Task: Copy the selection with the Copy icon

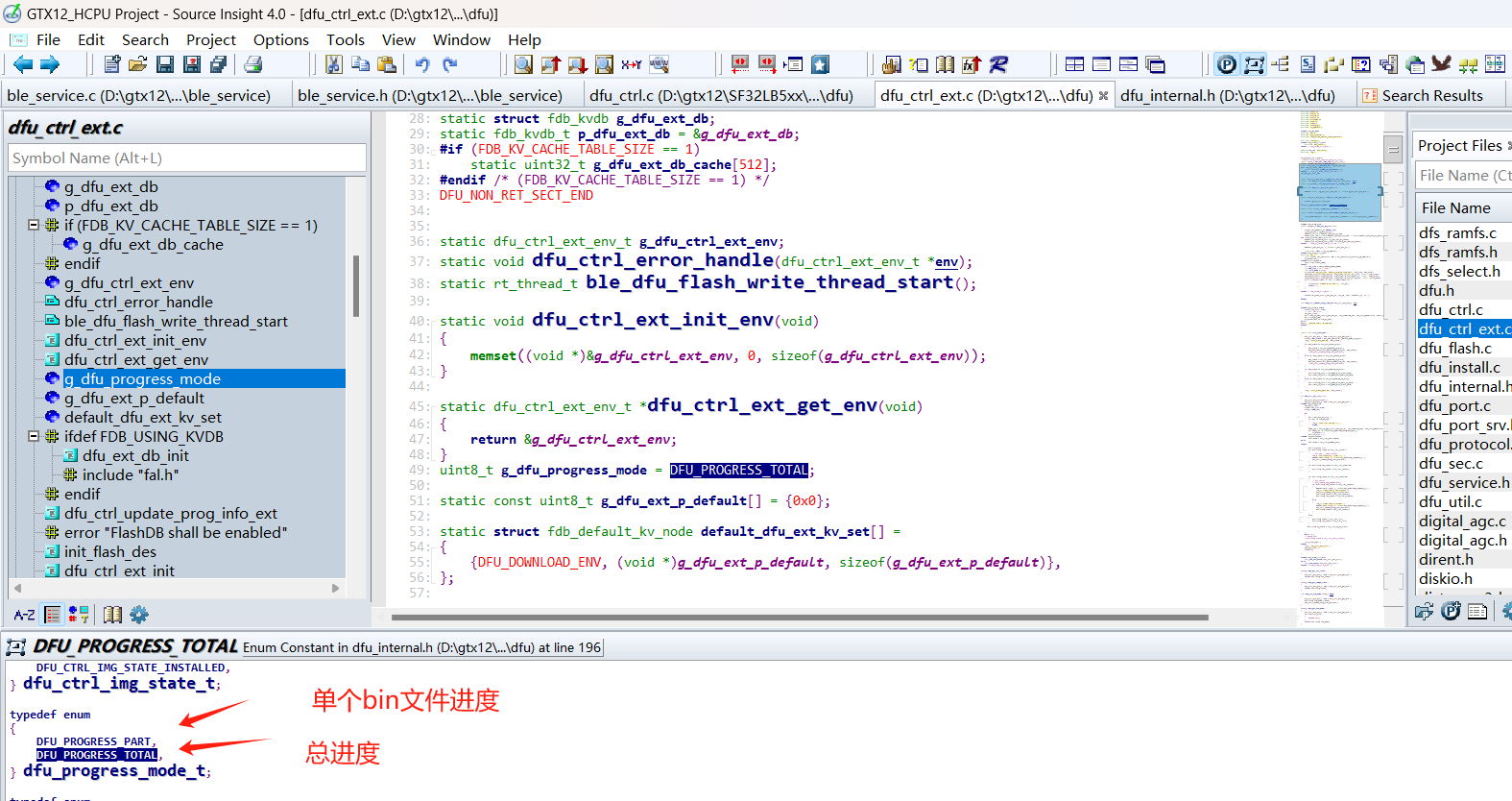Action: click(x=360, y=64)
